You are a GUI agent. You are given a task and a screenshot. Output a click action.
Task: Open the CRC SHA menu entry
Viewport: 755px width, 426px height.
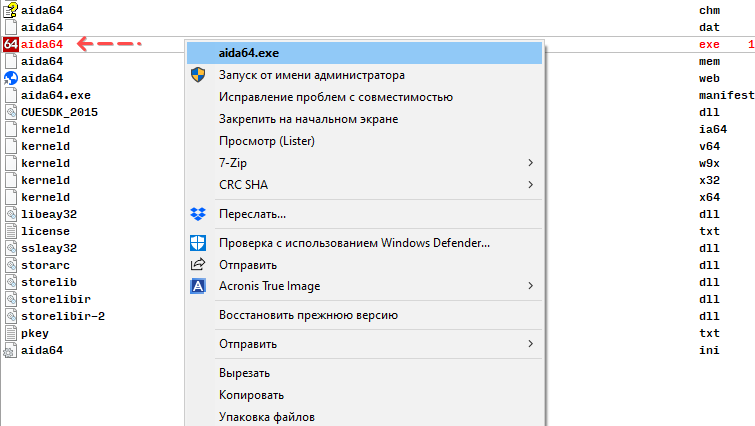[364, 185]
